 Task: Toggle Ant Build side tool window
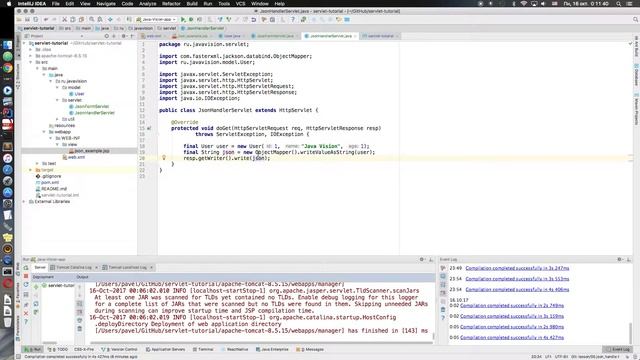(x=636, y=46)
